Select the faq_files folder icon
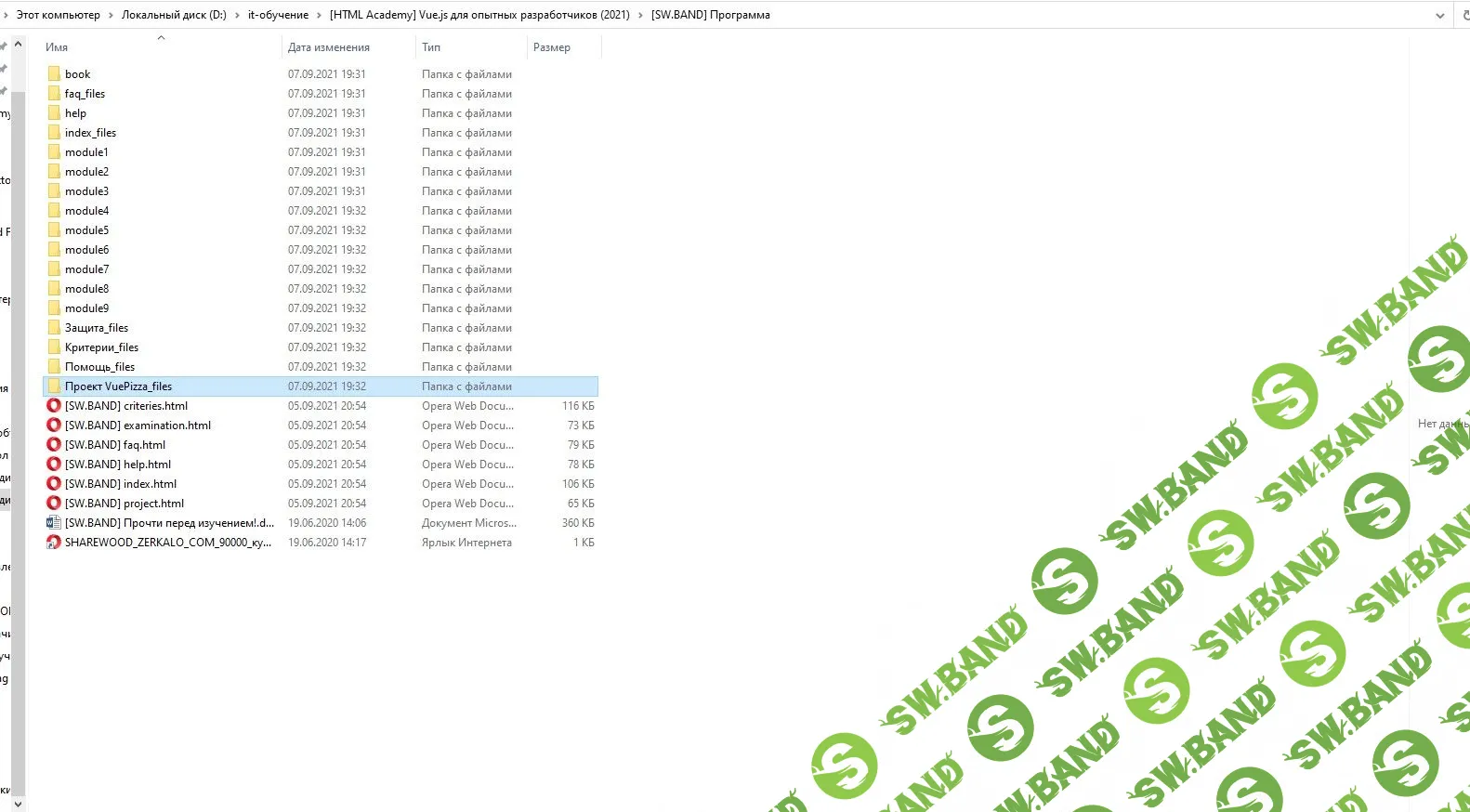1470x812 pixels. click(54, 94)
